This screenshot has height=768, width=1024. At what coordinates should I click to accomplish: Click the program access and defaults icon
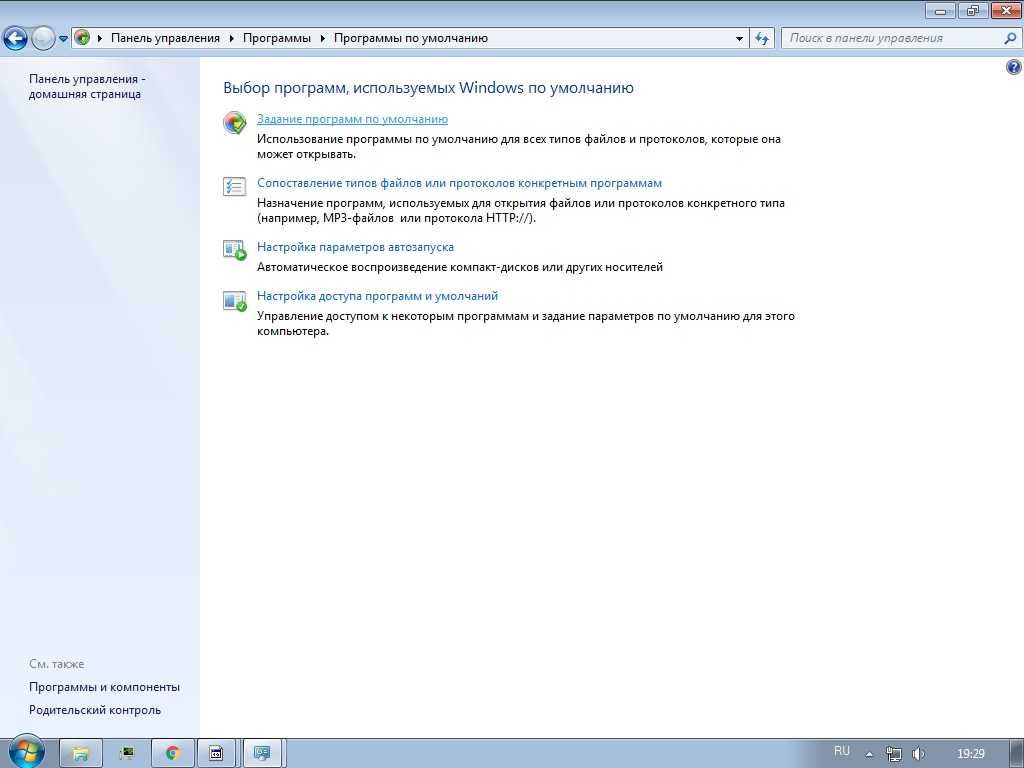234,300
